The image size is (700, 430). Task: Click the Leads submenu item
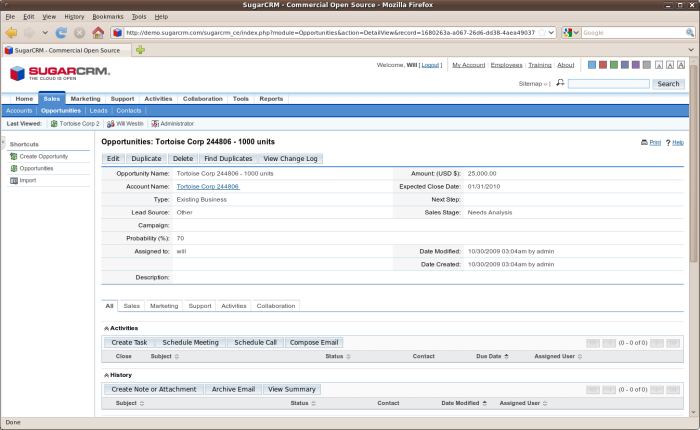click(x=98, y=111)
